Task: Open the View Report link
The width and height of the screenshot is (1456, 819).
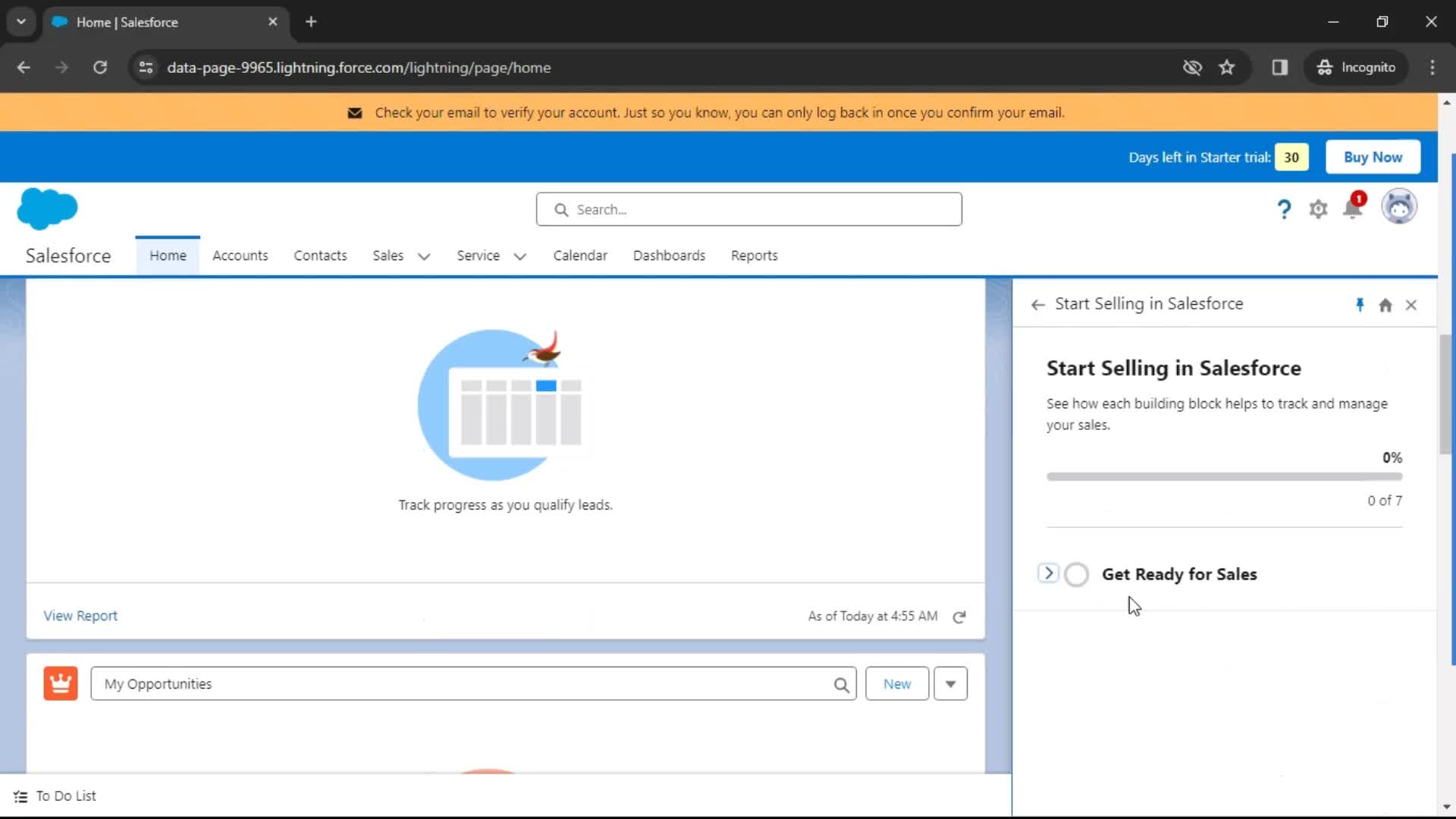Action: pyautogui.click(x=80, y=616)
